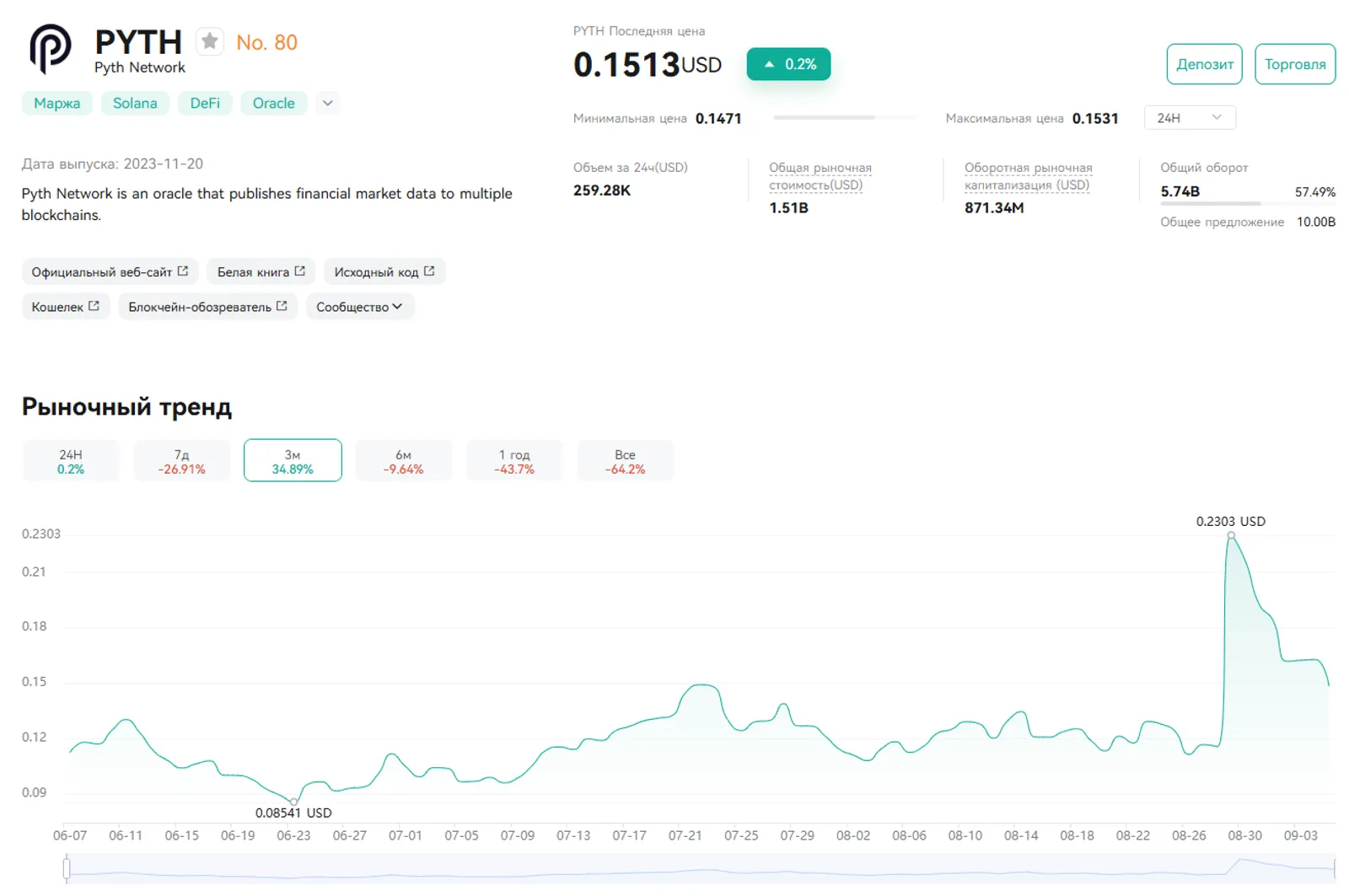This screenshot has width=1349, height=896.
Task: Click Дата выпуска: 2023-11-20 text
Action: (x=112, y=164)
